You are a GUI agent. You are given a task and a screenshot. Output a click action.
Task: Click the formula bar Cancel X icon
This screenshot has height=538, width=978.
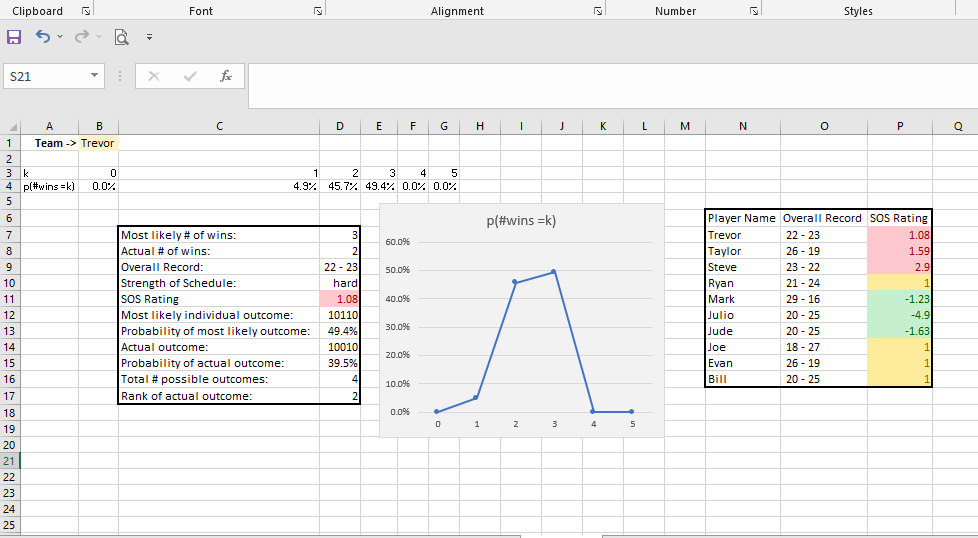click(154, 76)
